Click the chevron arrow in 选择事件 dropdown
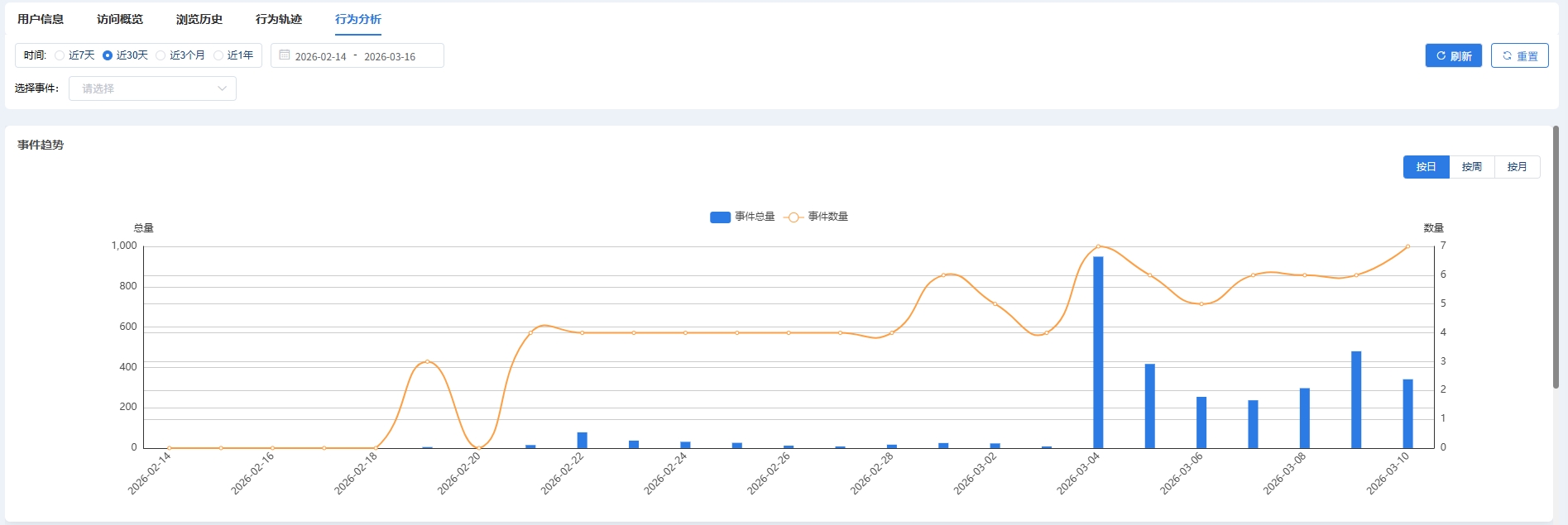Screen dimensions: 1568x525 pos(222,88)
